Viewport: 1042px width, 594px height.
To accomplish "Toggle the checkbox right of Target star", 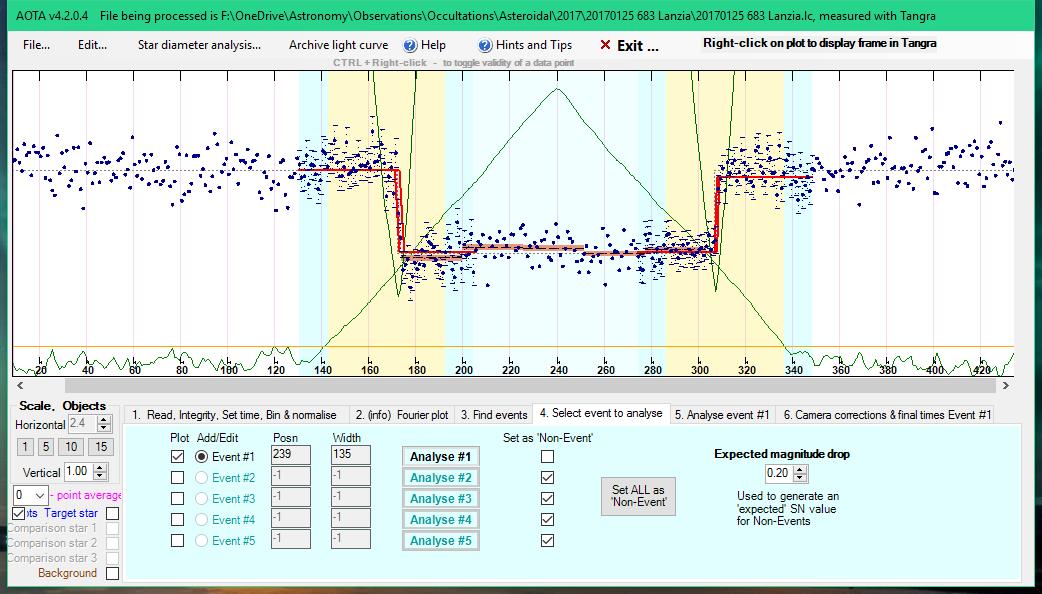I will click(113, 513).
